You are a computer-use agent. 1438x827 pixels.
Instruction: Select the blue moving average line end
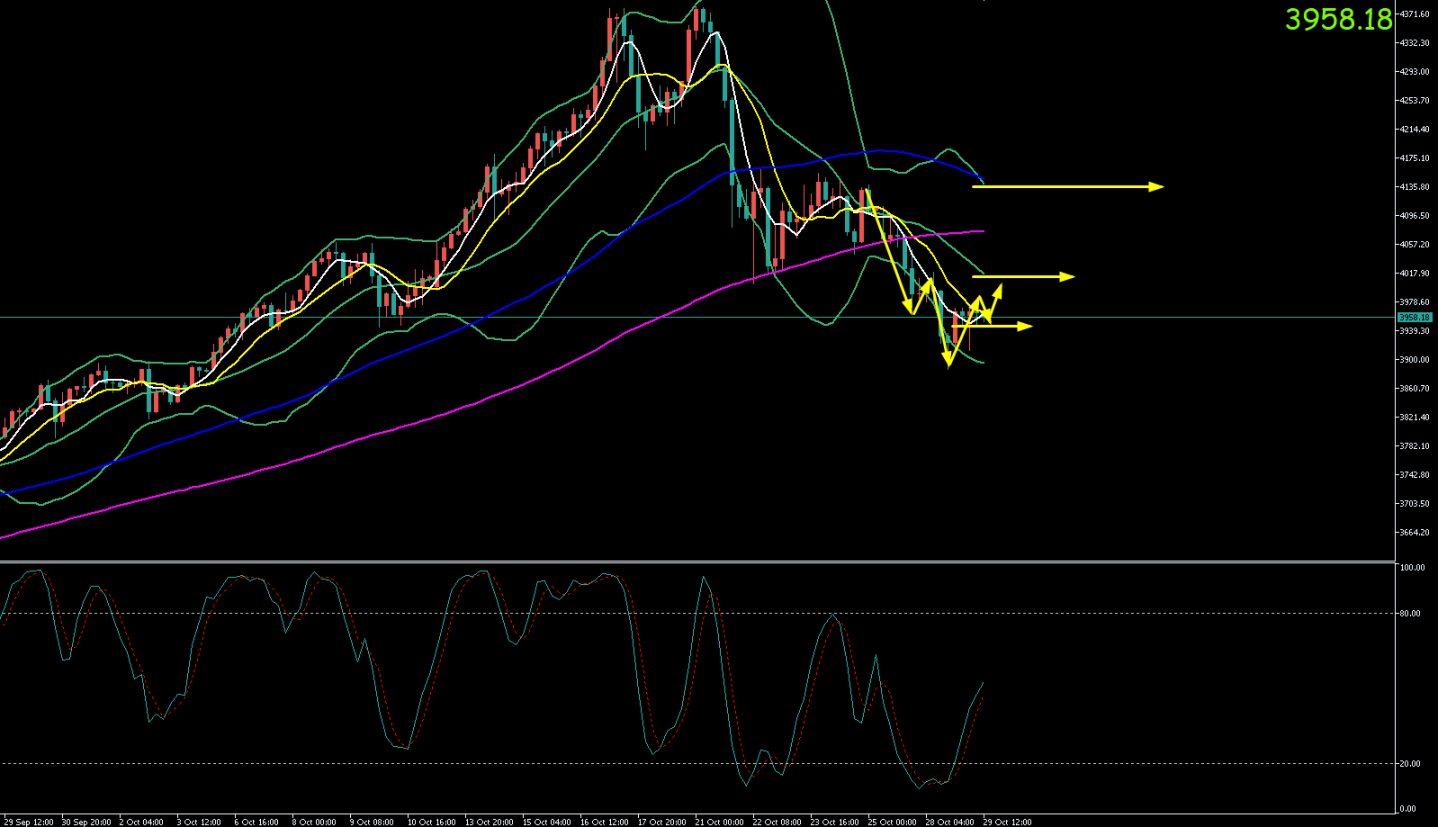coord(982,182)
